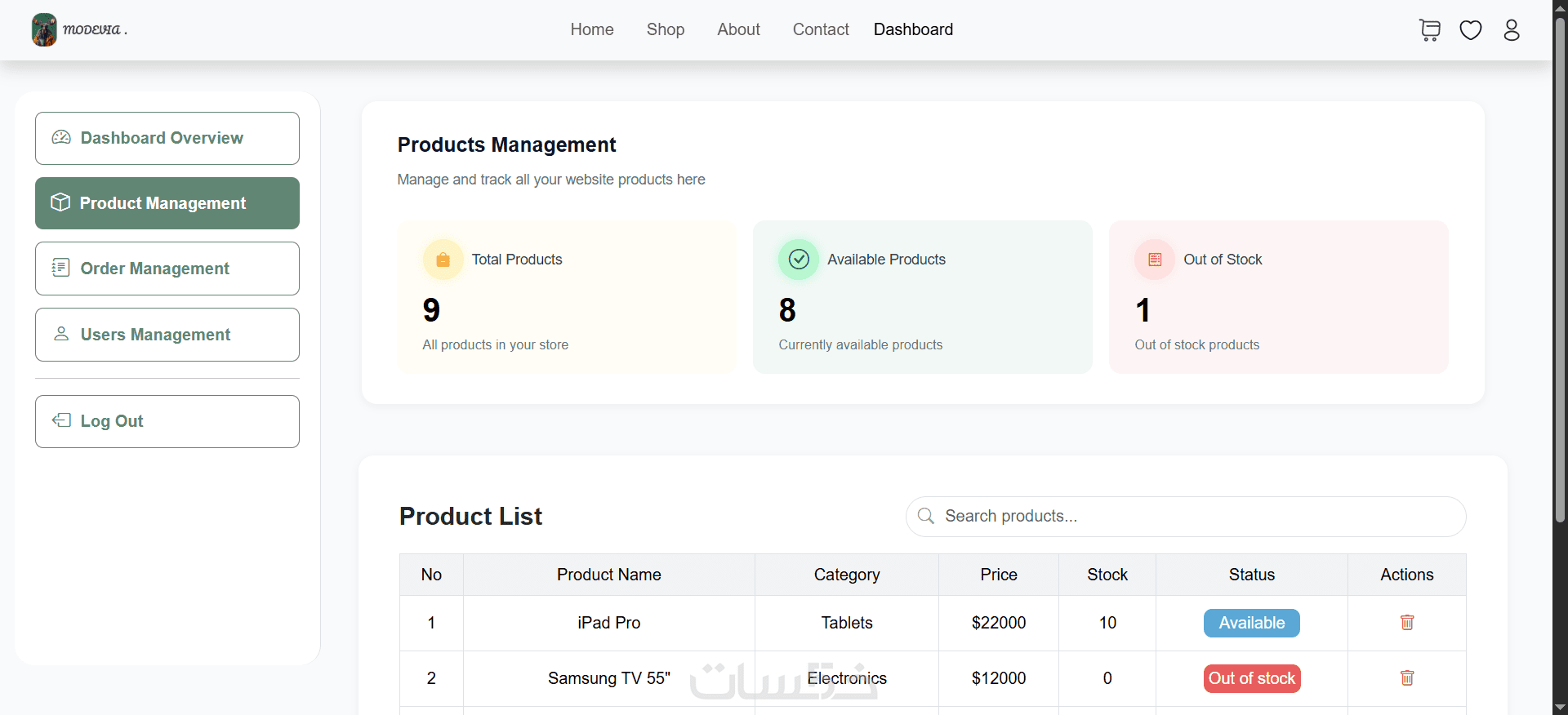Go to Users Management
Screen dimensions: 1568x715
coord(167,335)
